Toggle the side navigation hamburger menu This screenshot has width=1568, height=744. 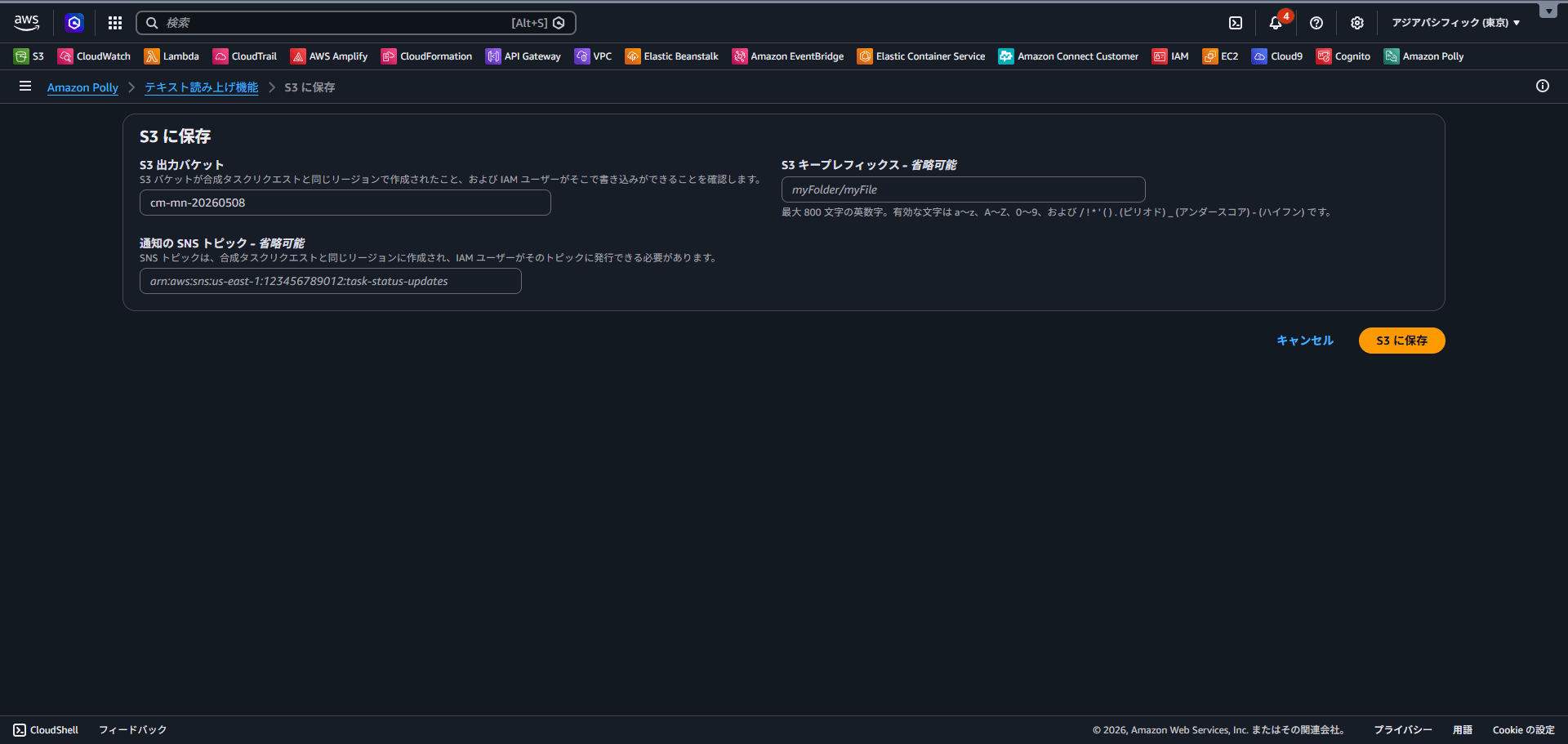pos(25,86)
